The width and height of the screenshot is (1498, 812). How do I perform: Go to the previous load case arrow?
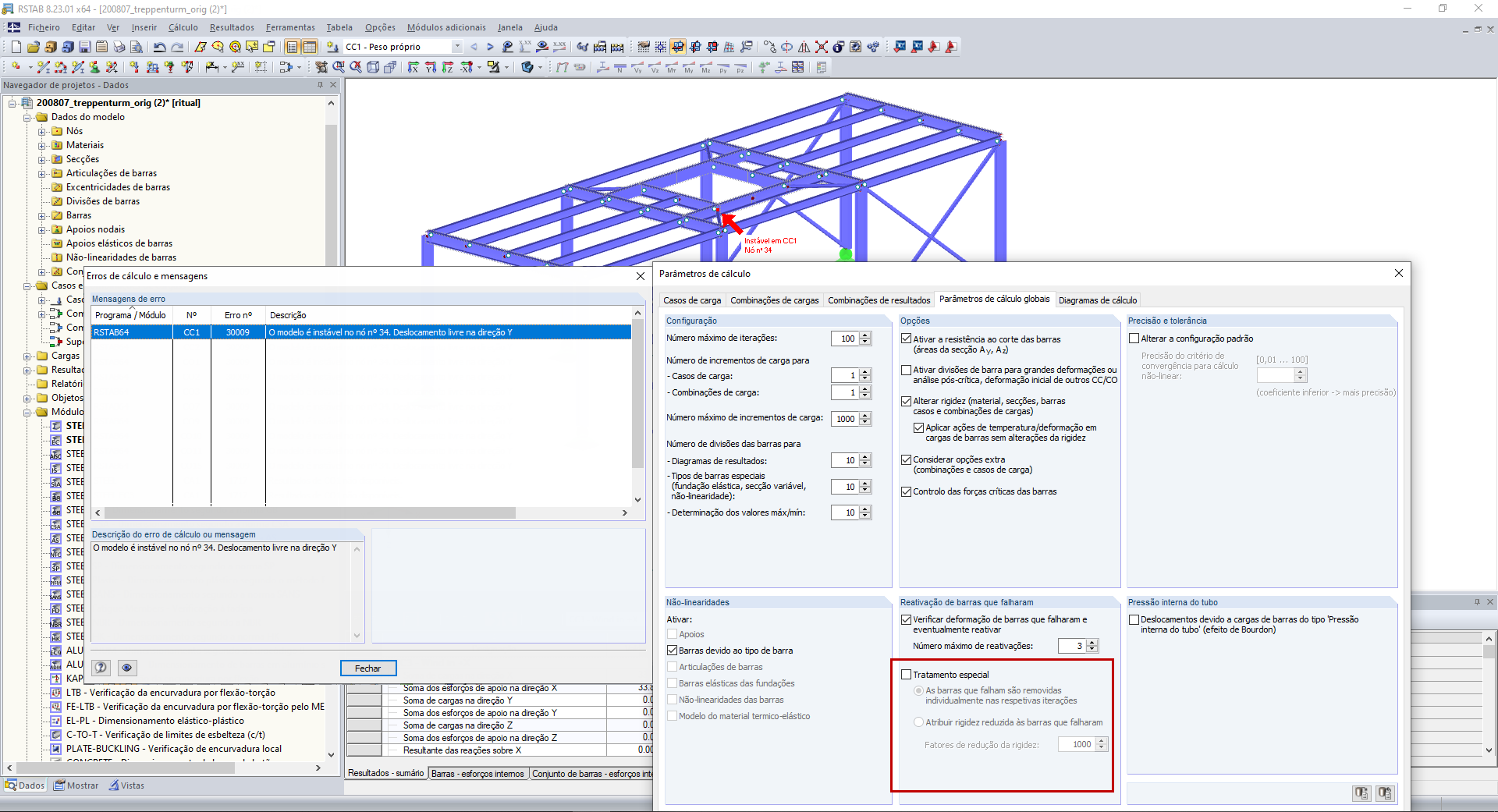(474, 47)
